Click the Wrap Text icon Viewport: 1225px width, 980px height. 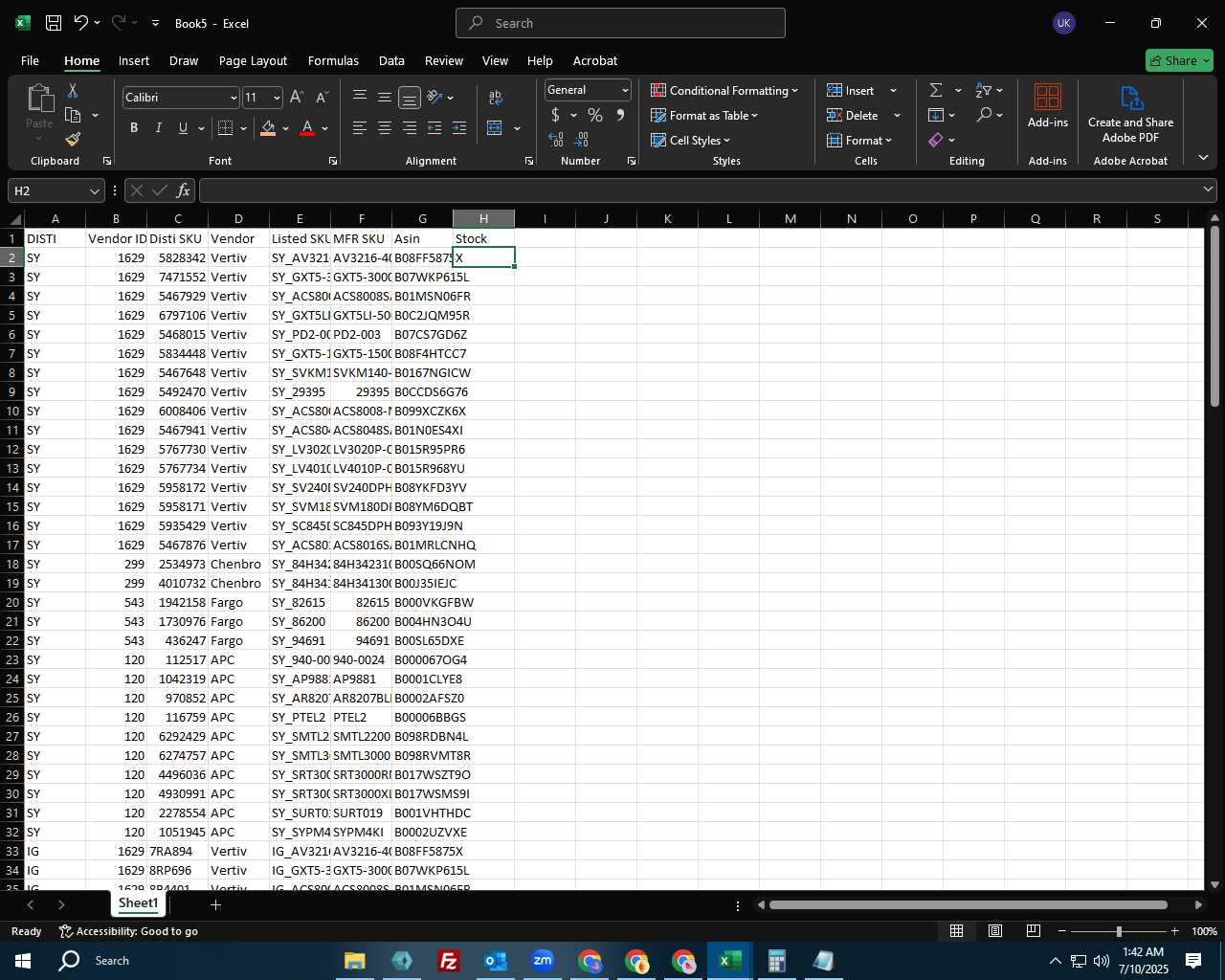[496, 98]
